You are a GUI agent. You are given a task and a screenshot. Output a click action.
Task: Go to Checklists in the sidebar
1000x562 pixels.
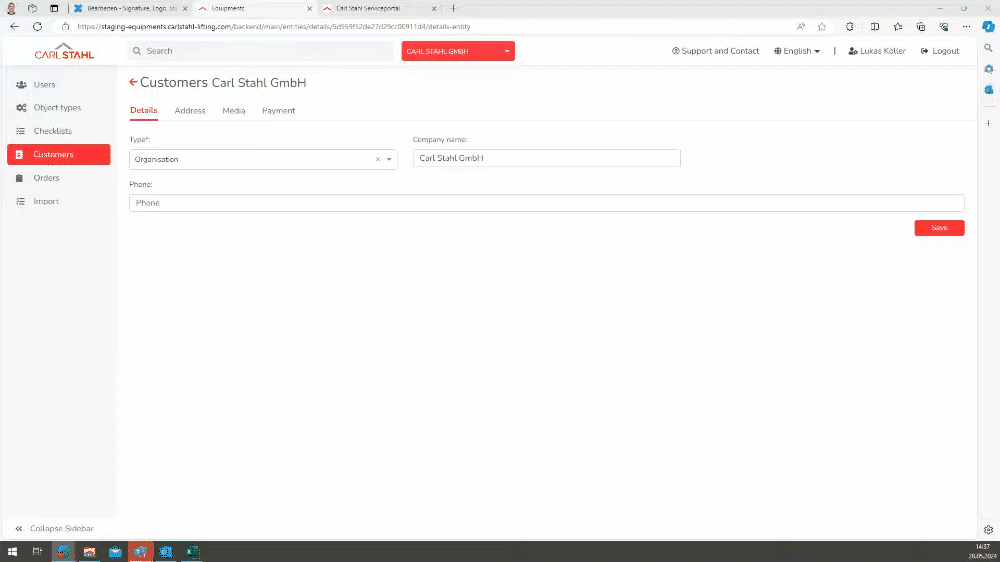[x=52, y=131]
